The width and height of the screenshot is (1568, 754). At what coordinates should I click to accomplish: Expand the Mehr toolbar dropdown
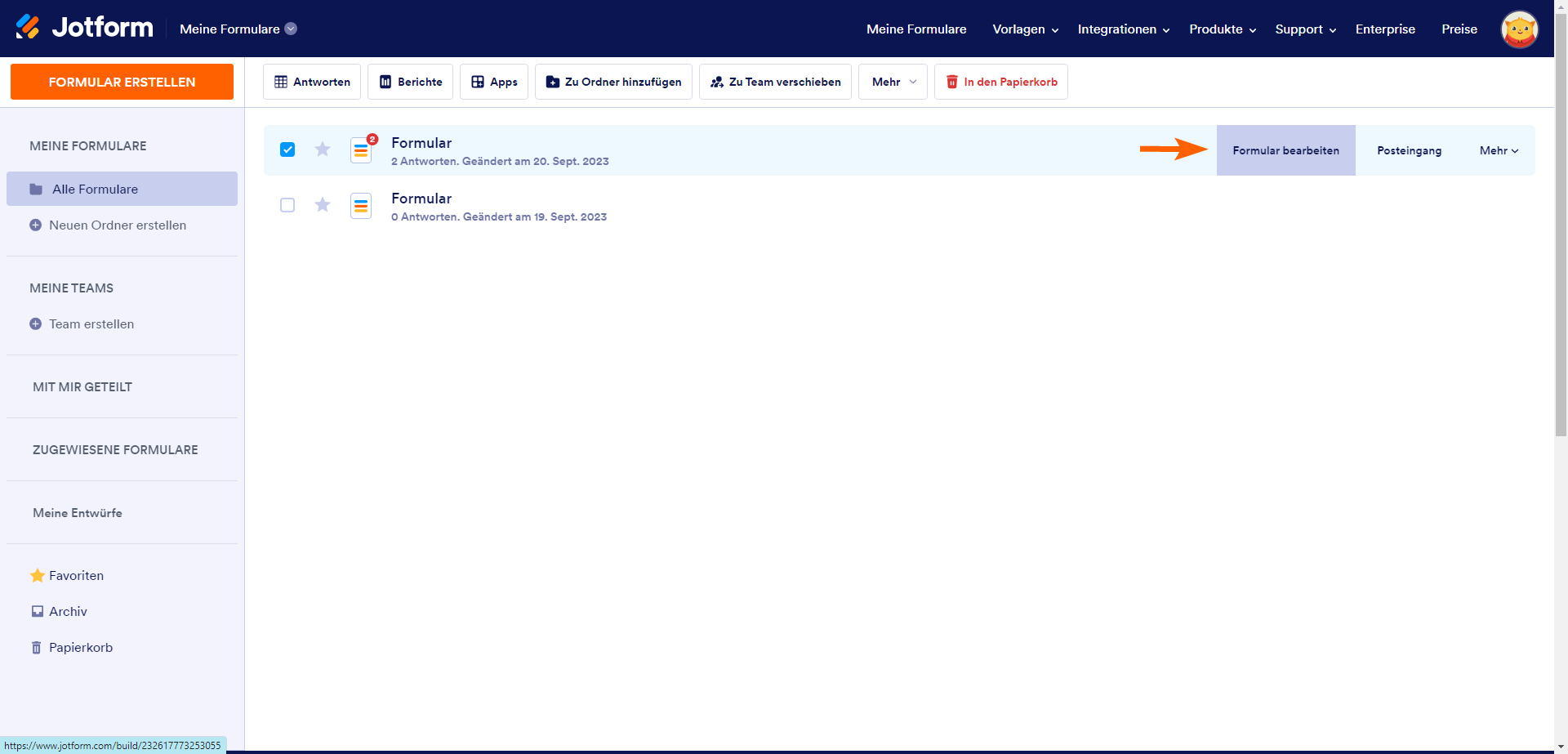(x=892, y=82)
